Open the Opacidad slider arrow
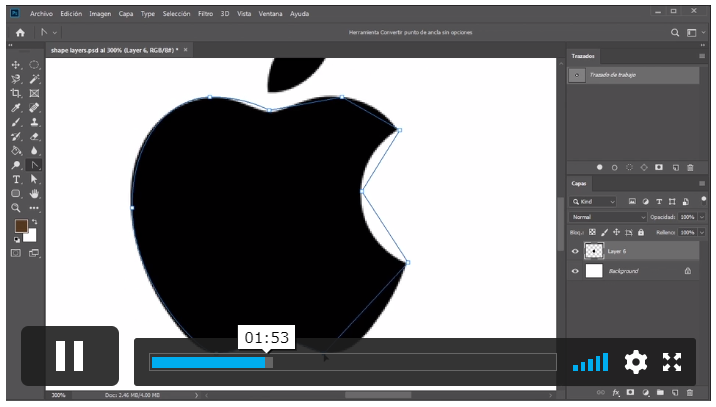This screenshot has width=716, height=407. [x=702, y=217]
